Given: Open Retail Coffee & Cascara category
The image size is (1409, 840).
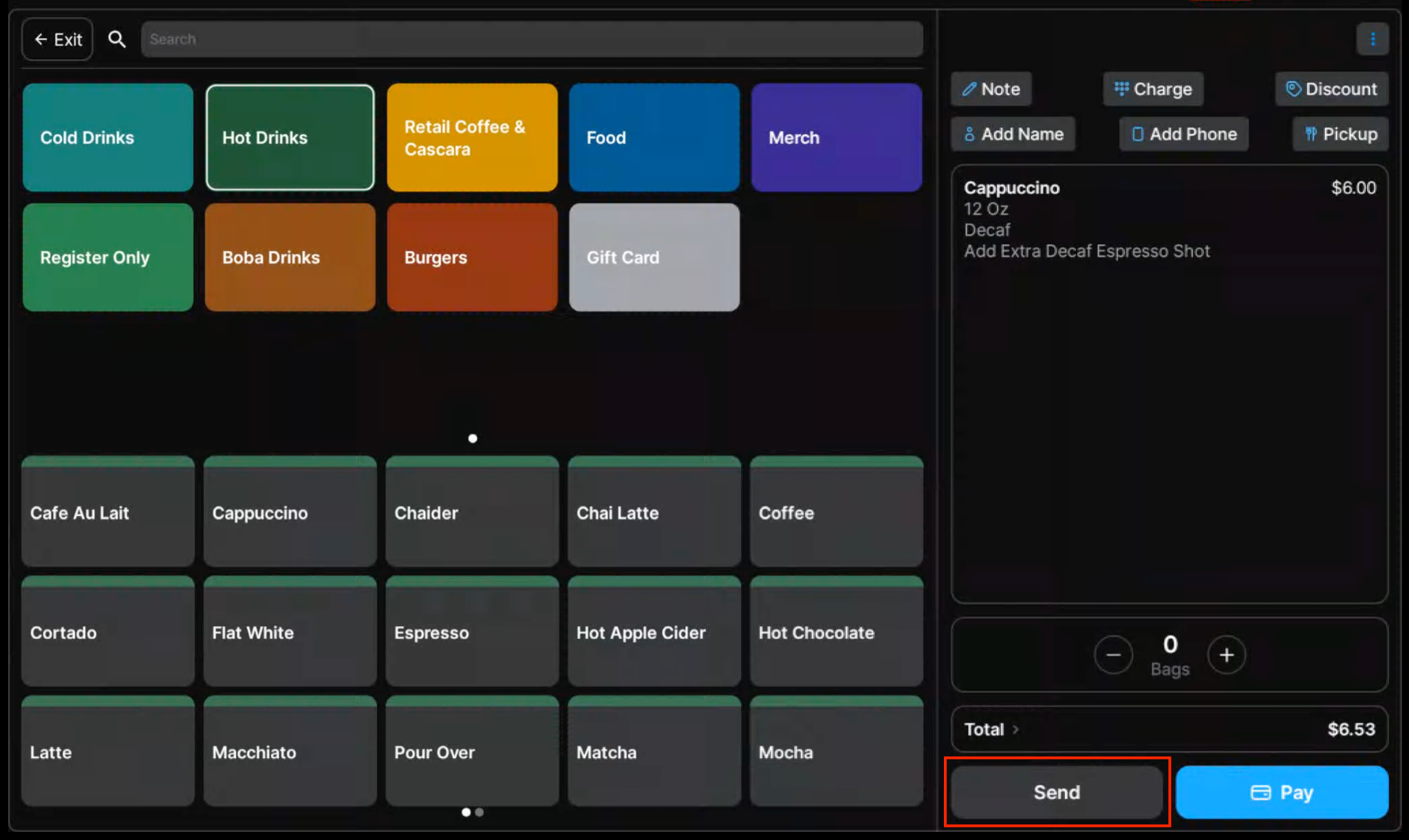Looking at the screenshot, I should pos(472,138).
